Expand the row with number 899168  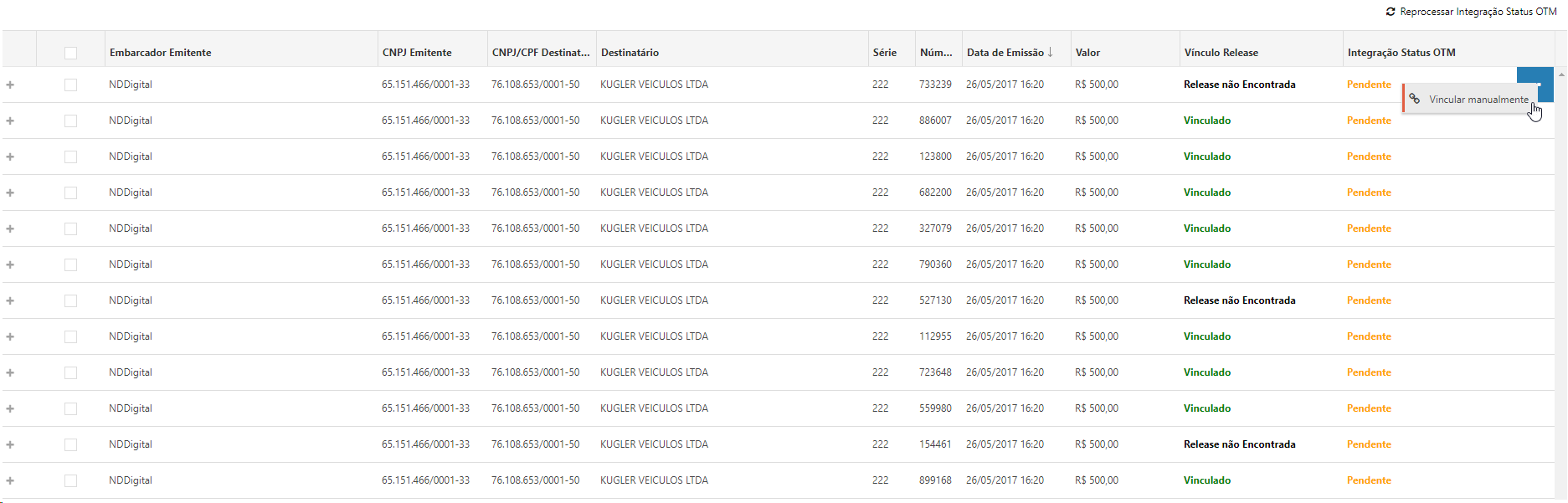[x=10, y=480]
